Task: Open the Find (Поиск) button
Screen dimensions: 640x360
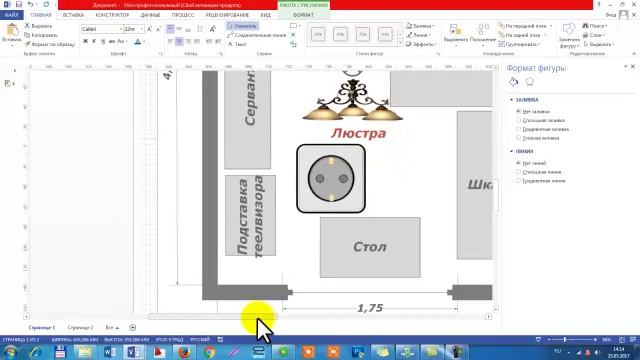Action: pos(595,26)
